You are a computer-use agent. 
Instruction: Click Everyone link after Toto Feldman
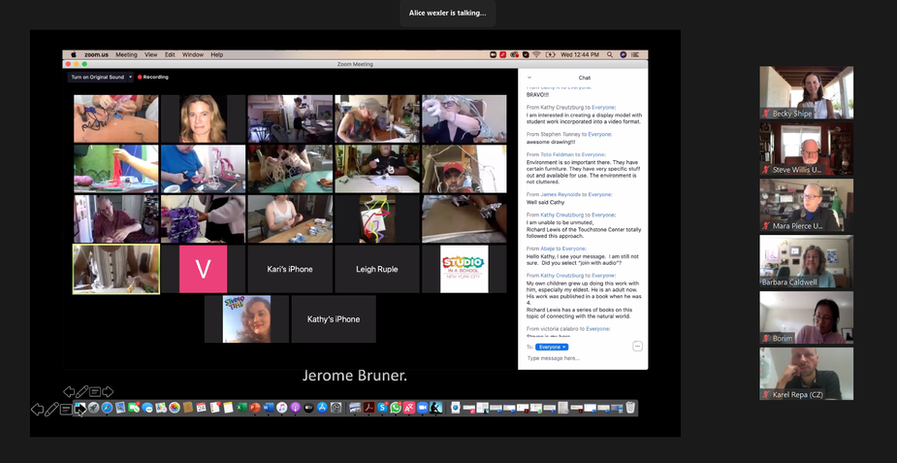click(593, 155)
